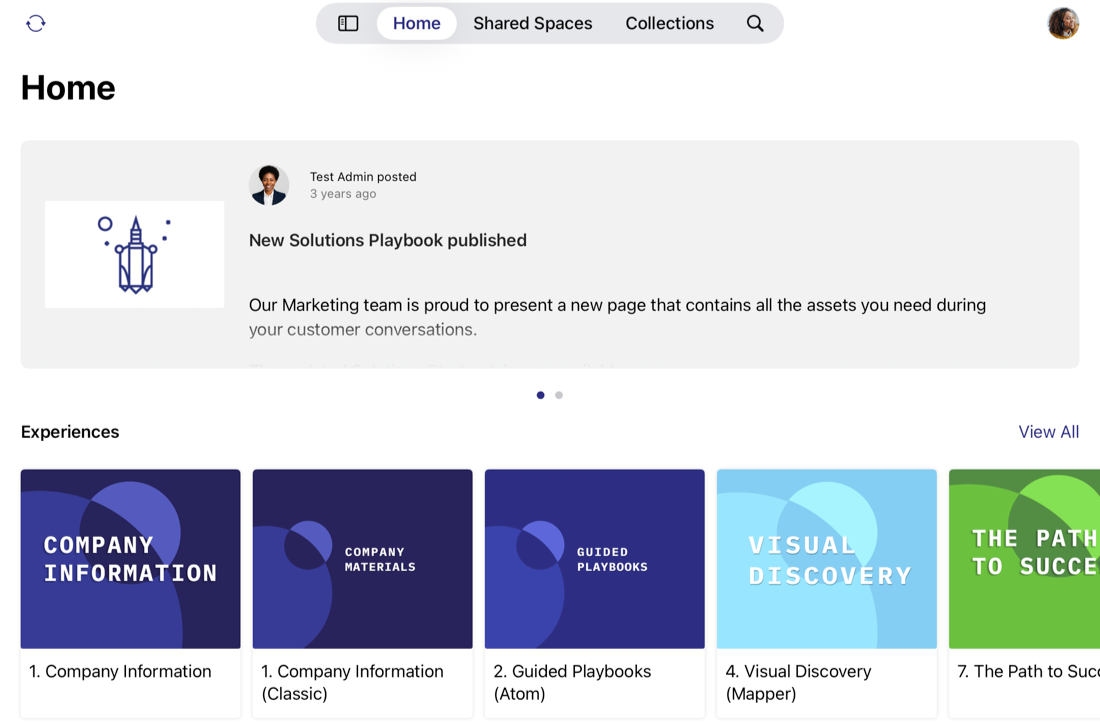Open New Solutions Playbook published post
This screenshot has height=726, width=1100.
tap(387, 240)
